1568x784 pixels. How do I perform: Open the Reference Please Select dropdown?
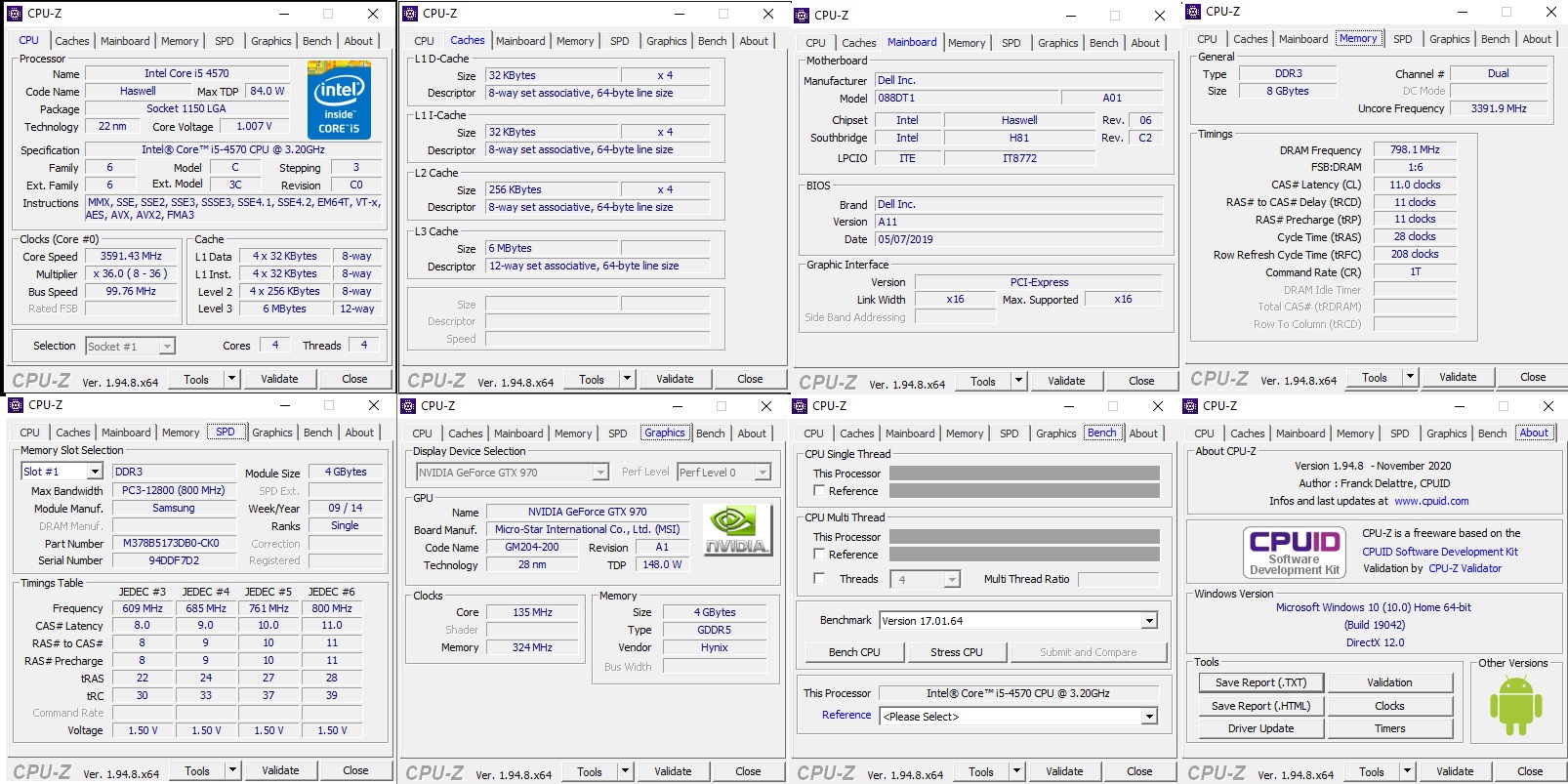pyautogui.click(x=1149, y=717)
